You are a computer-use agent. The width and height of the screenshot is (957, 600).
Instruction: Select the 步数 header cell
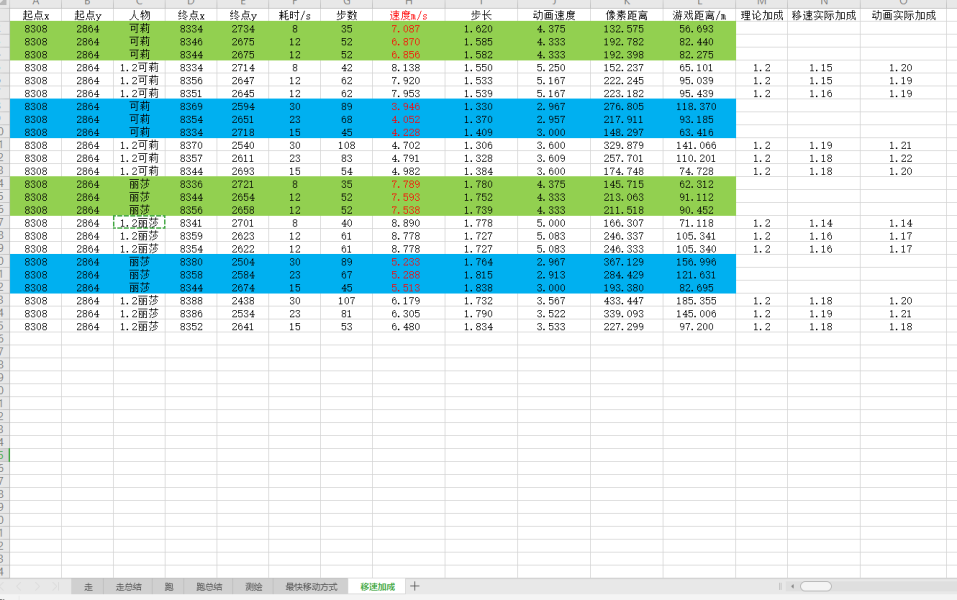[x=347, y=15]
